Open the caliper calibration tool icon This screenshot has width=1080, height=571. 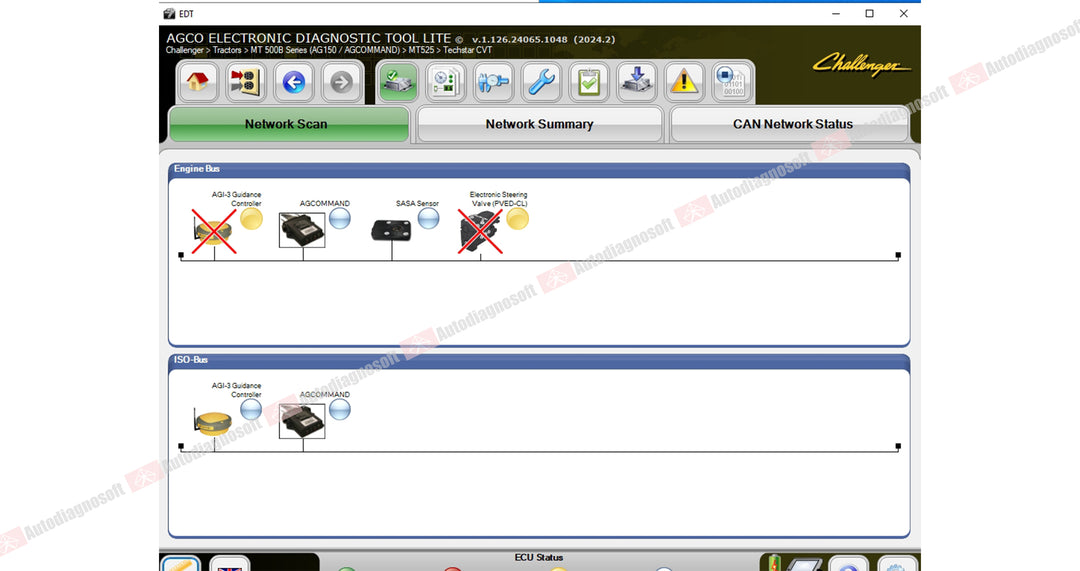tap(494, 82)
